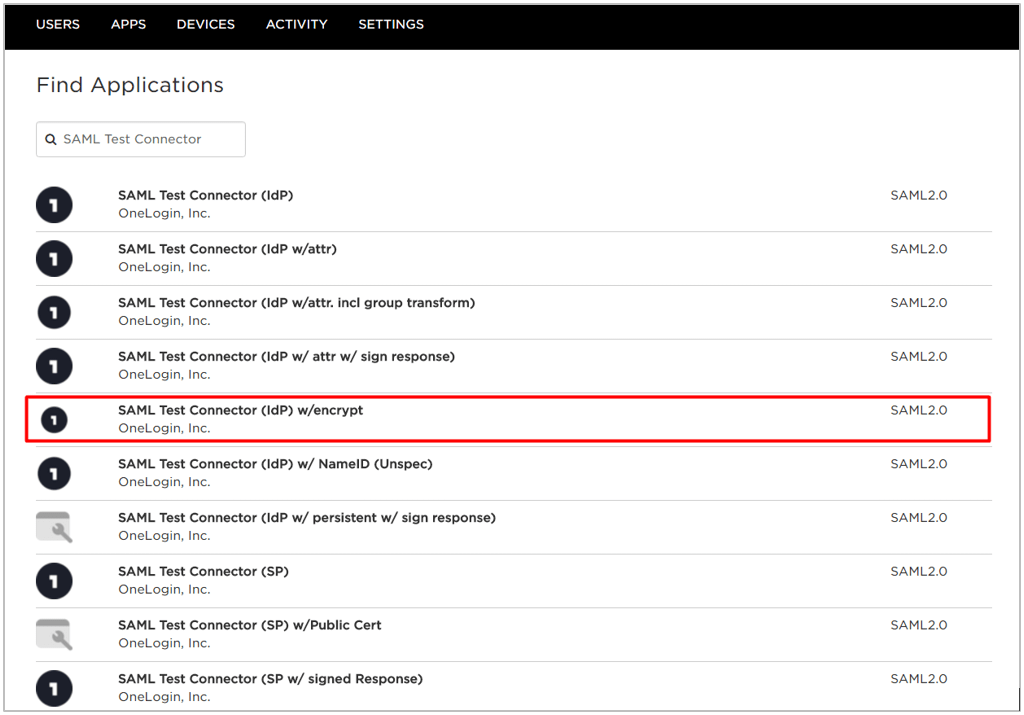
Task: Click the badge icon for SAML Test Connector (IdP w/attr)
Action: click(54, 258)
